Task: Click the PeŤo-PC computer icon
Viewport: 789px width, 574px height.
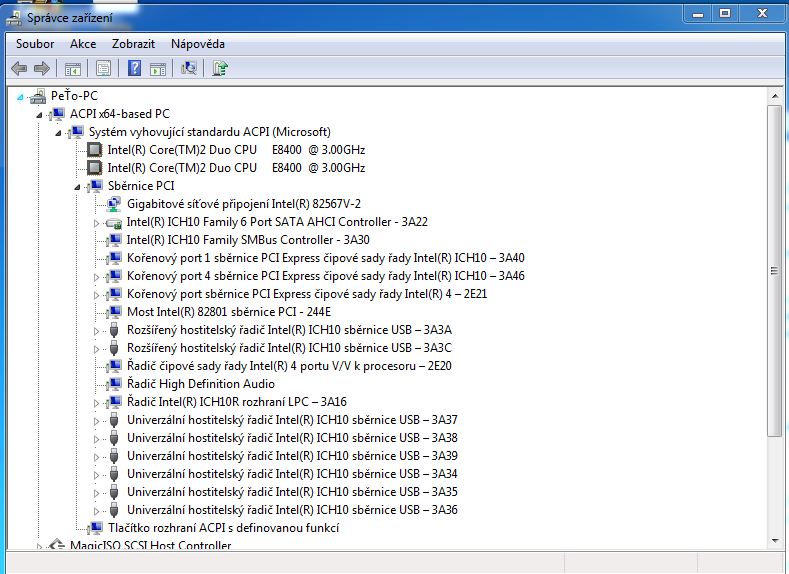Action: pyautogui.click(x=38, y=96)
